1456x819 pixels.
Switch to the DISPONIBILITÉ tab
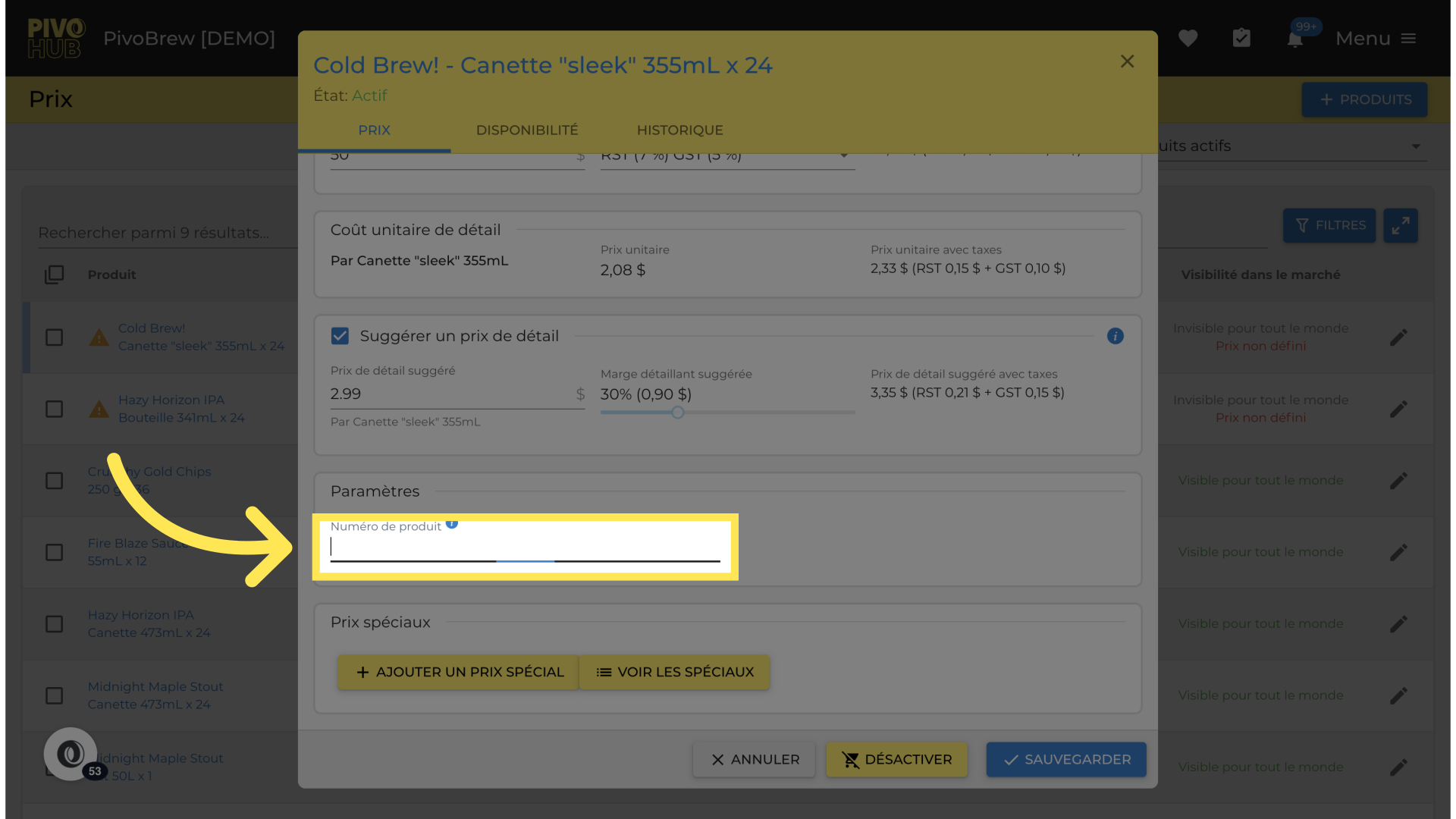coord(527,130)
